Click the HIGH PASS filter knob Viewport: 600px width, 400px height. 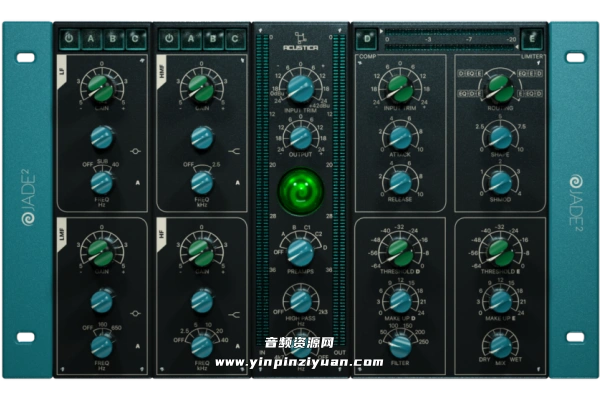[x=301, y=301]
